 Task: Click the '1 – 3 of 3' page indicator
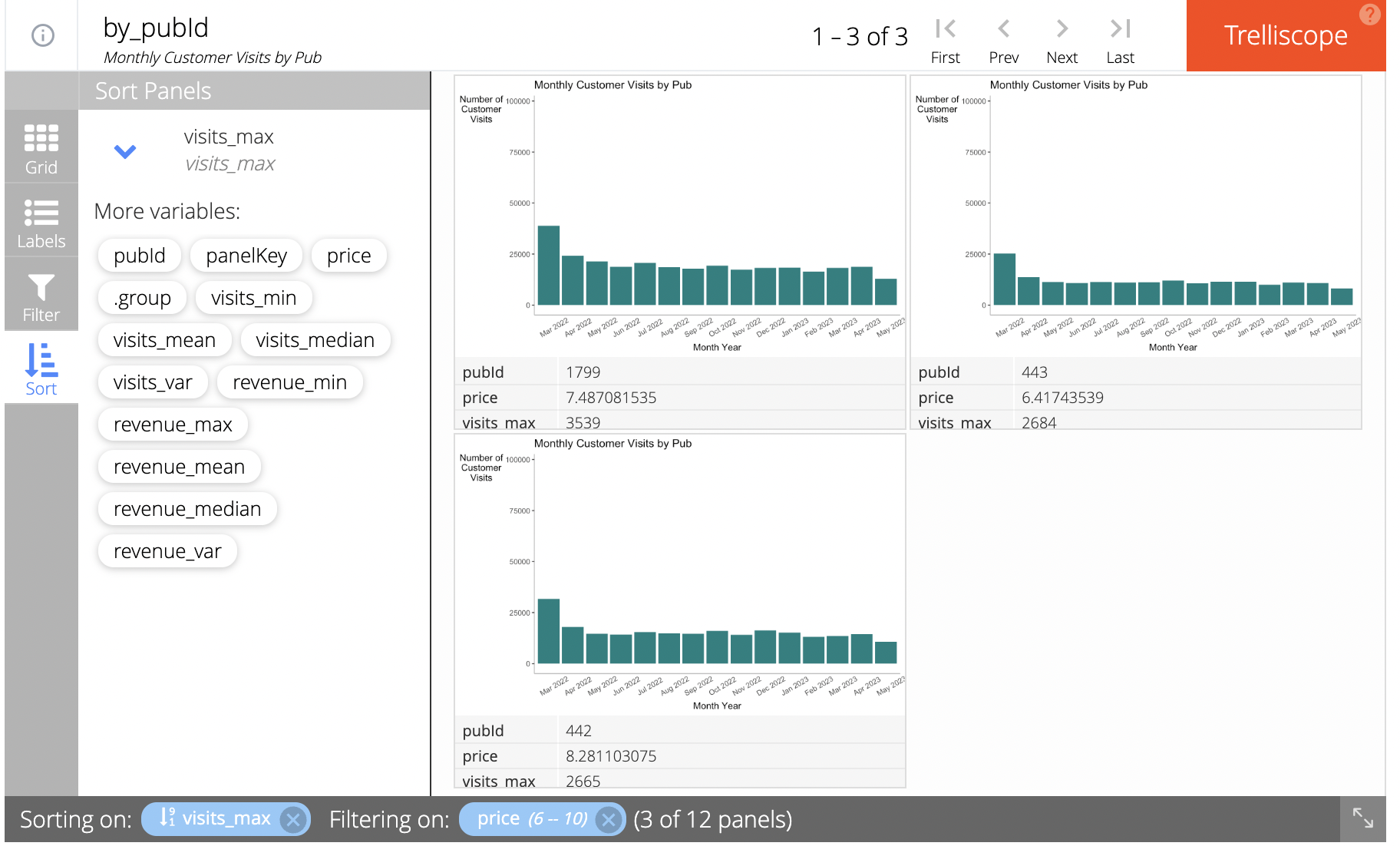[x=860, y=36]
